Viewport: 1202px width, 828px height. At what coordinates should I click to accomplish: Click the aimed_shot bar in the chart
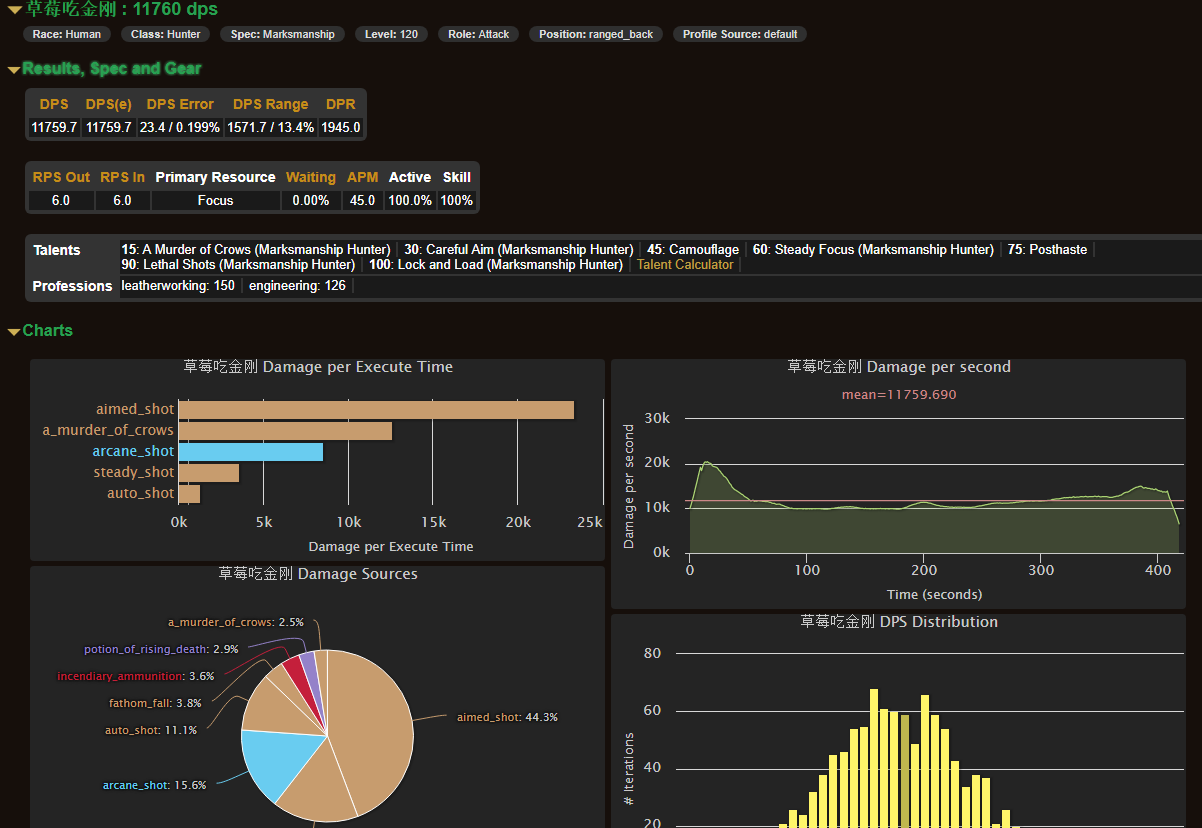tap(376, 410)
